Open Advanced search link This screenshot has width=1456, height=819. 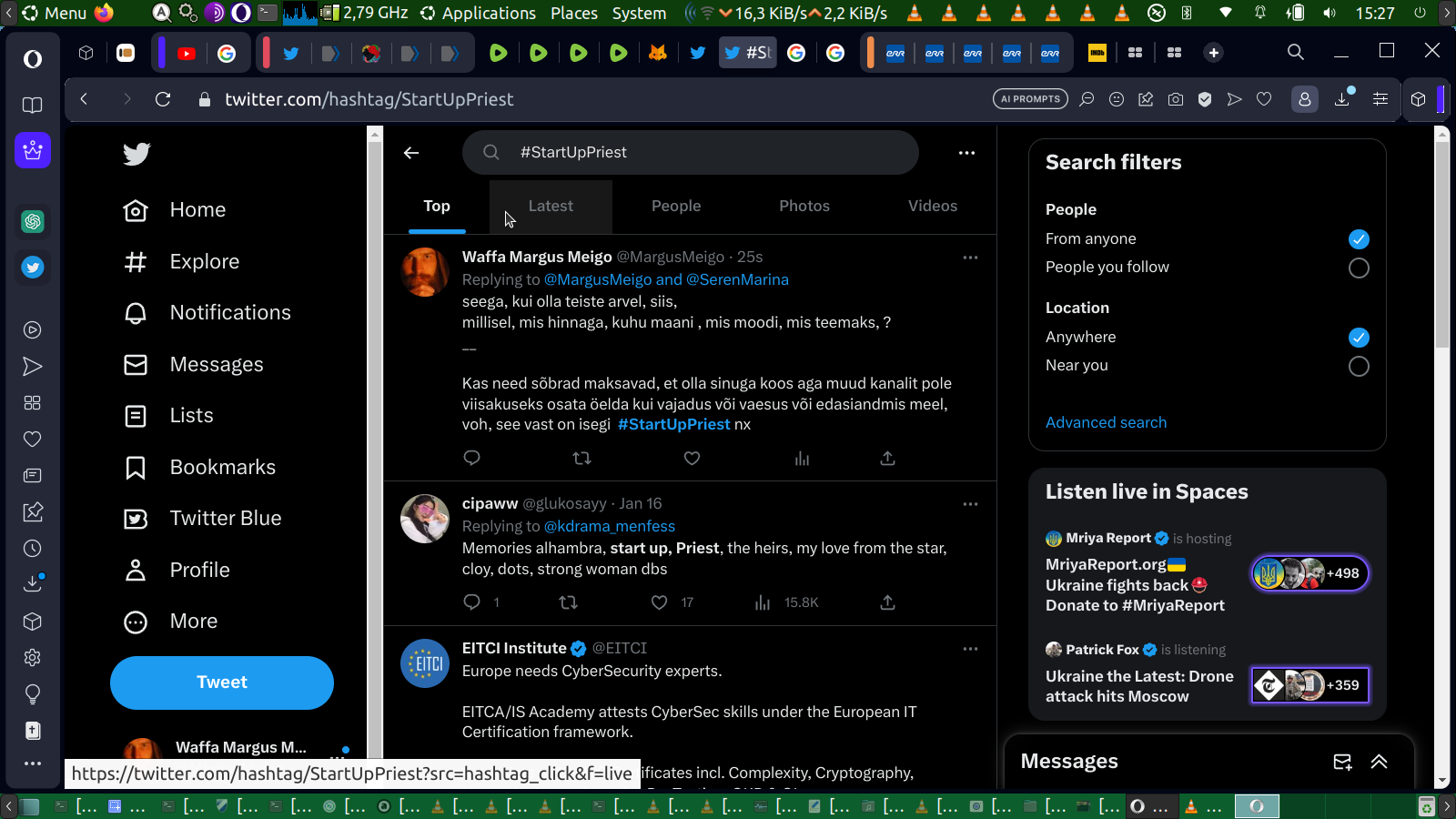tap(1106, 422)
